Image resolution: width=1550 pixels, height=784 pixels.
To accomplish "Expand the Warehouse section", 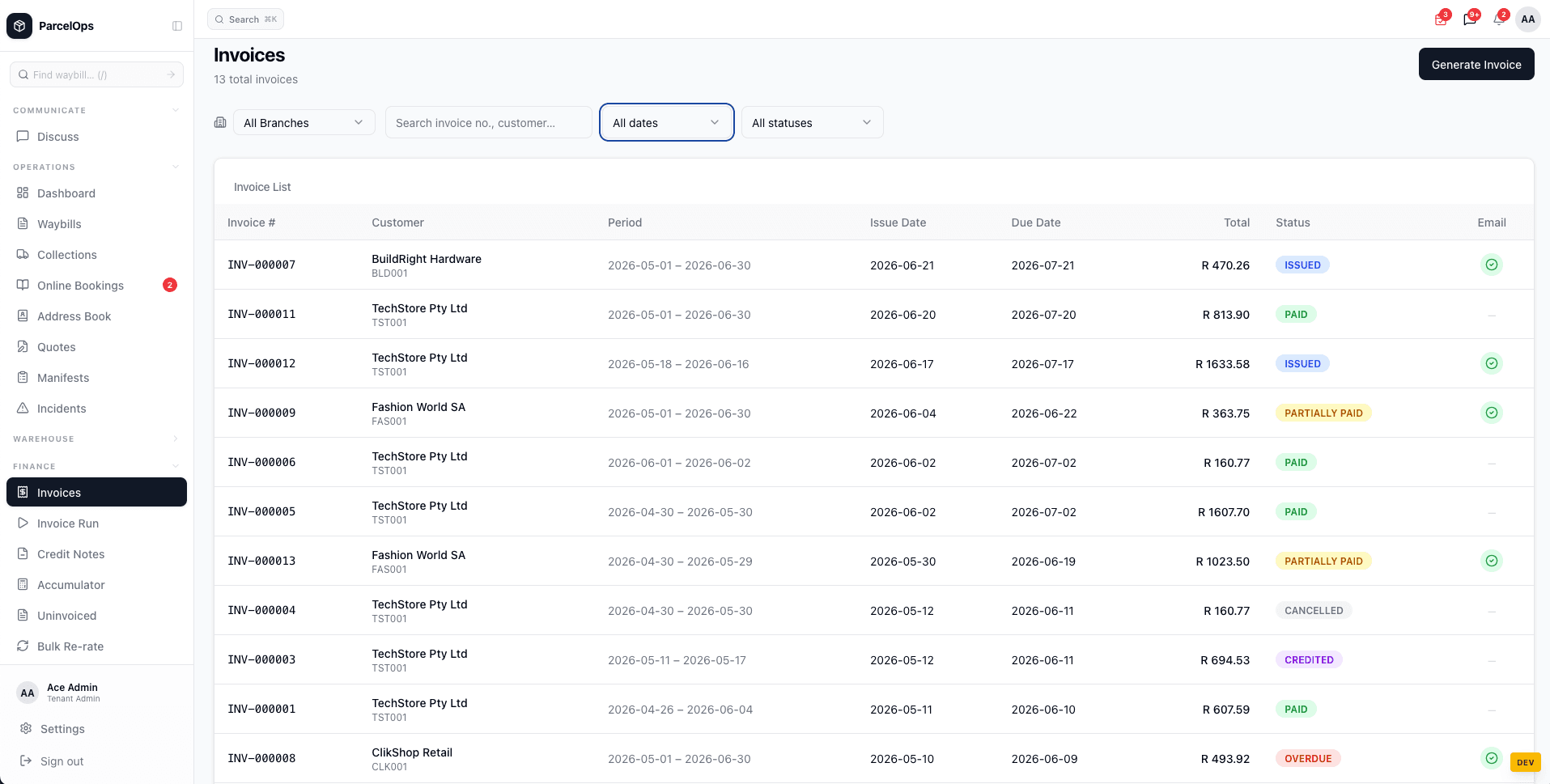I will (176, 439).
